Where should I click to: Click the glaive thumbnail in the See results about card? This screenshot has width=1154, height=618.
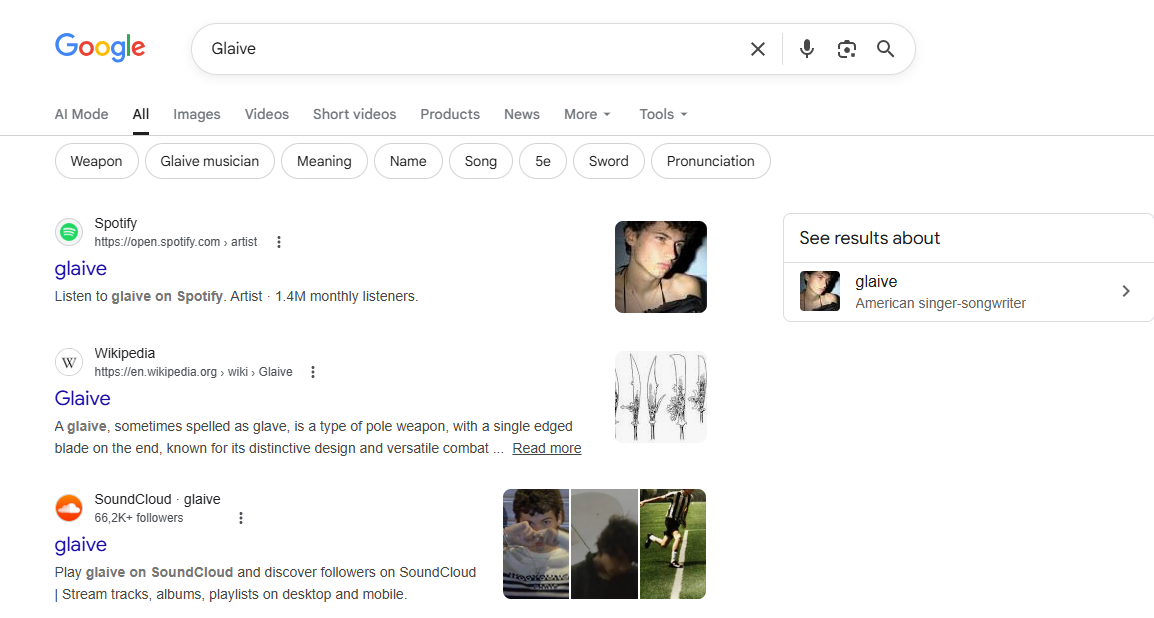tap(820, 291)
